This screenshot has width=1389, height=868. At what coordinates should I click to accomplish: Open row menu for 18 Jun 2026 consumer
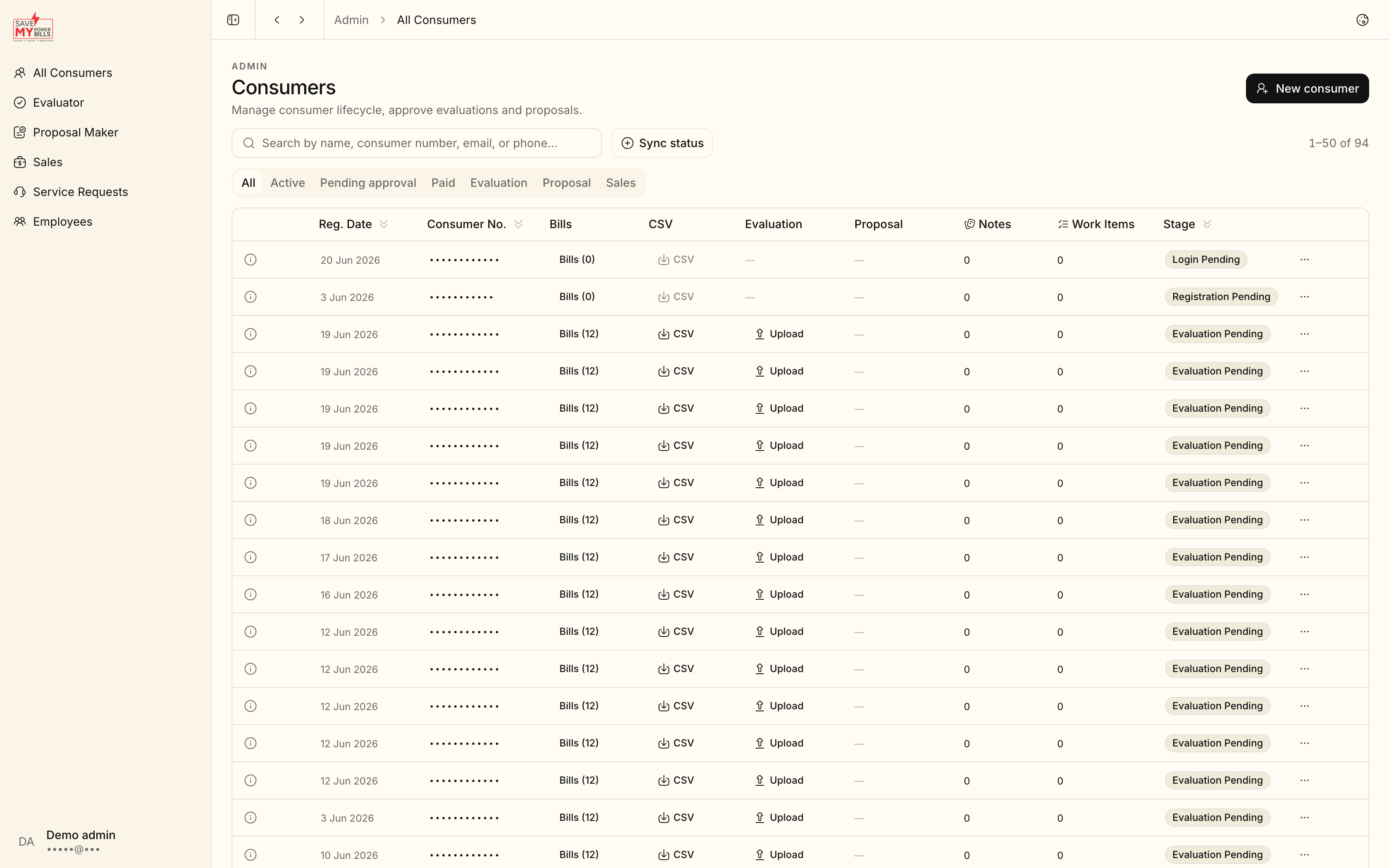point(1304,520)
